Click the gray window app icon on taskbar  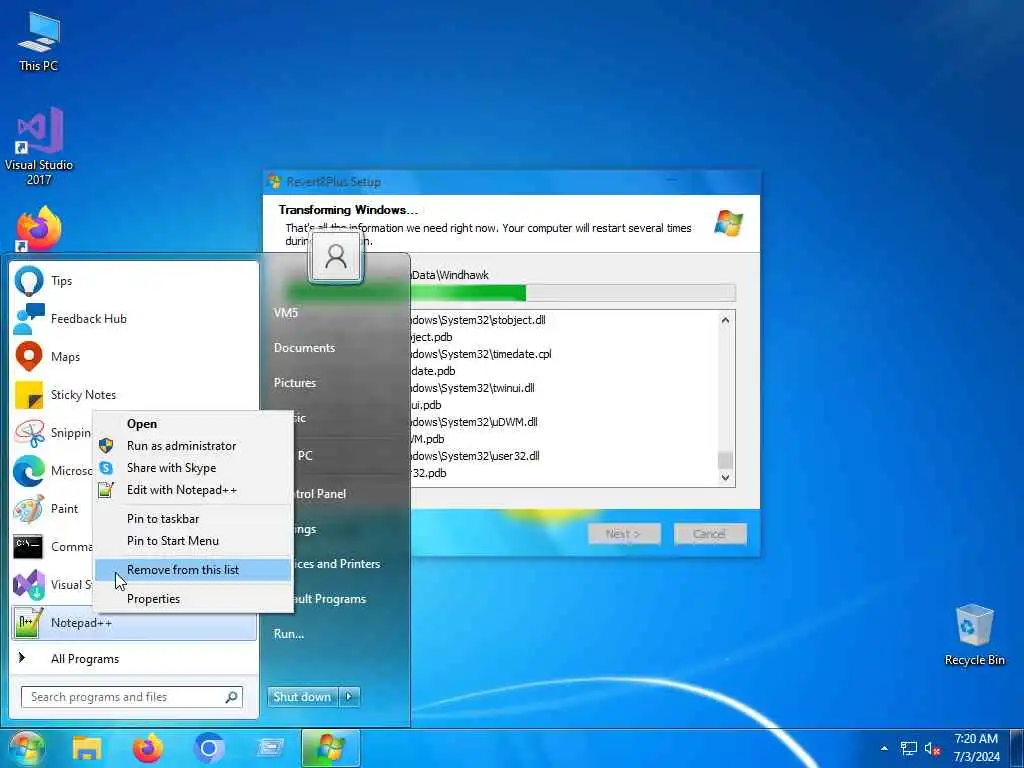click(x=270, y=748)
